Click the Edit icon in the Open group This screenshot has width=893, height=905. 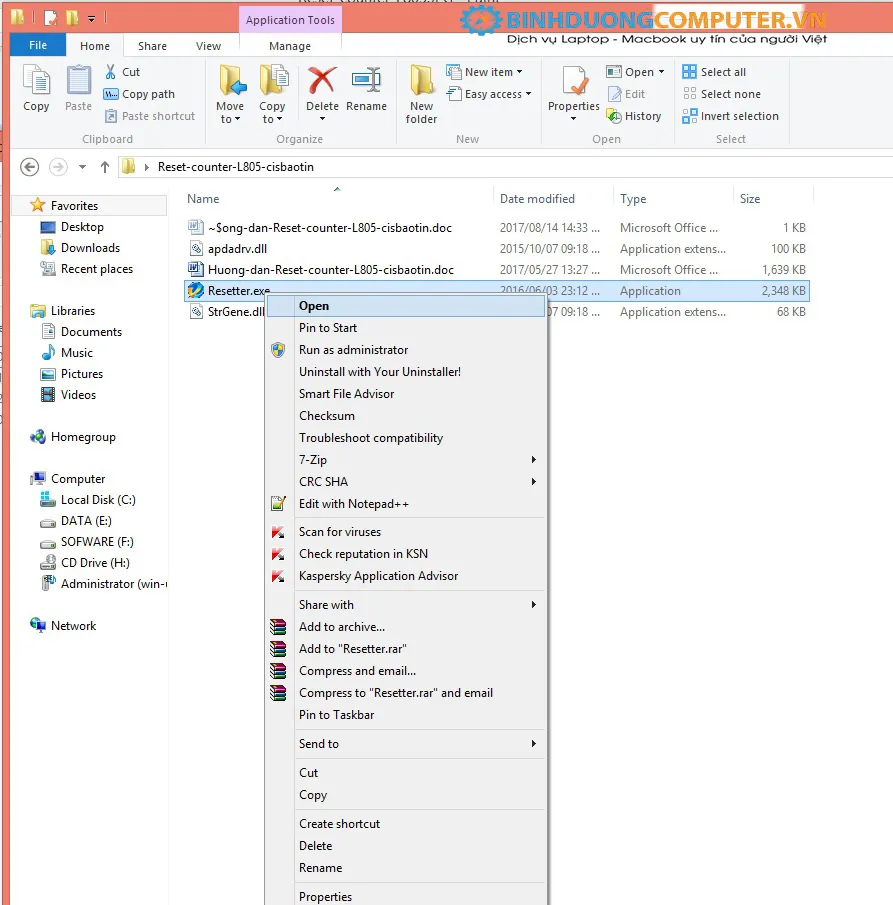[x=615, y=94]
